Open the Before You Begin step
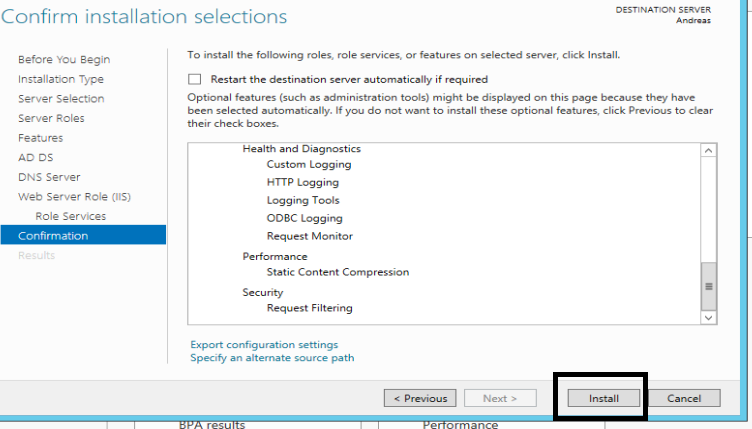The height and width of the screenshot is (429, 752). coord(64,60)
